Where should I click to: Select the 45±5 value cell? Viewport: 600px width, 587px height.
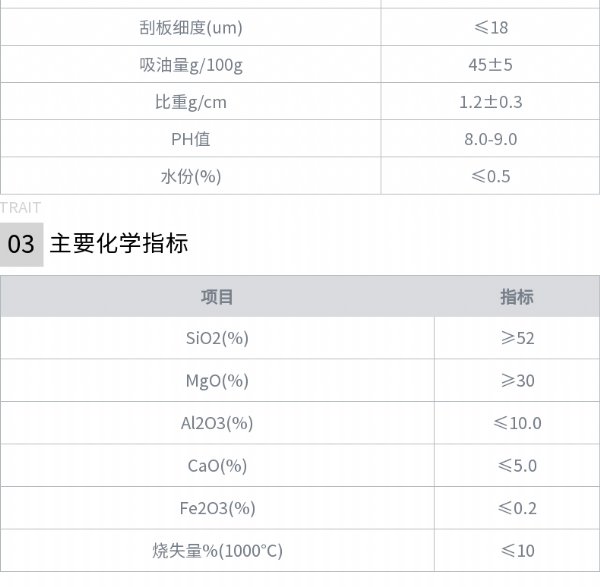click(490, 65)
